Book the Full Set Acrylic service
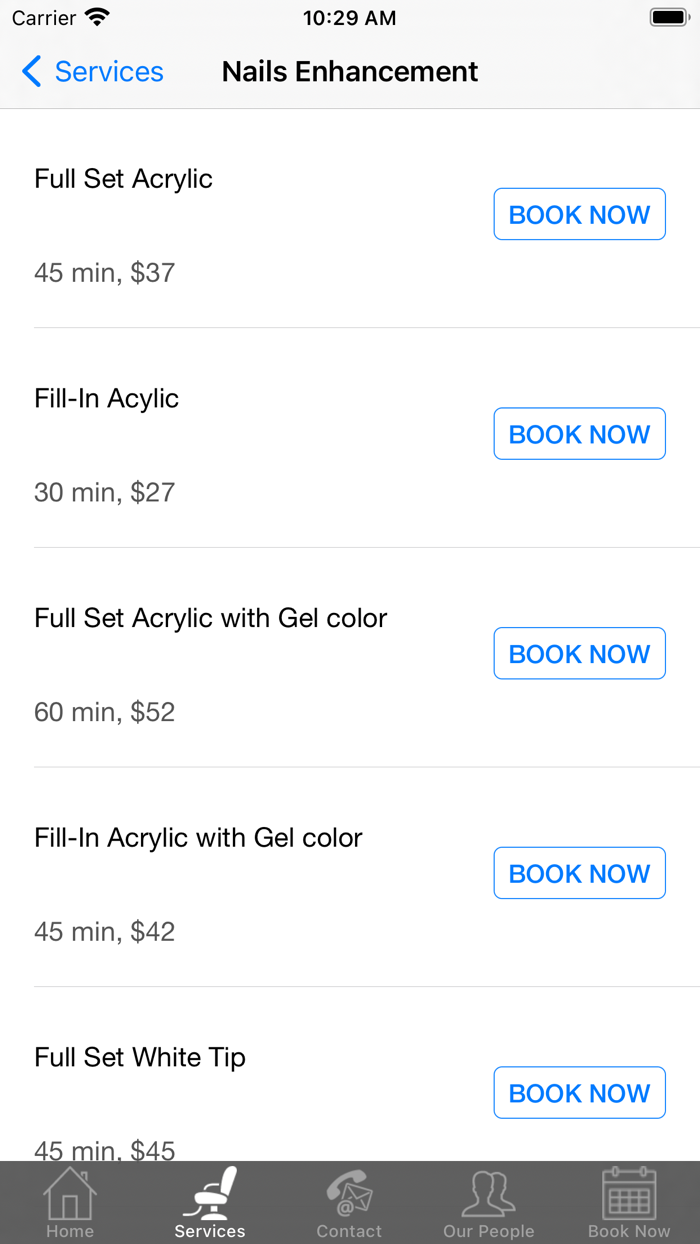The height and width of the screenshot is (1244, 700). click(x=579, y=214)
